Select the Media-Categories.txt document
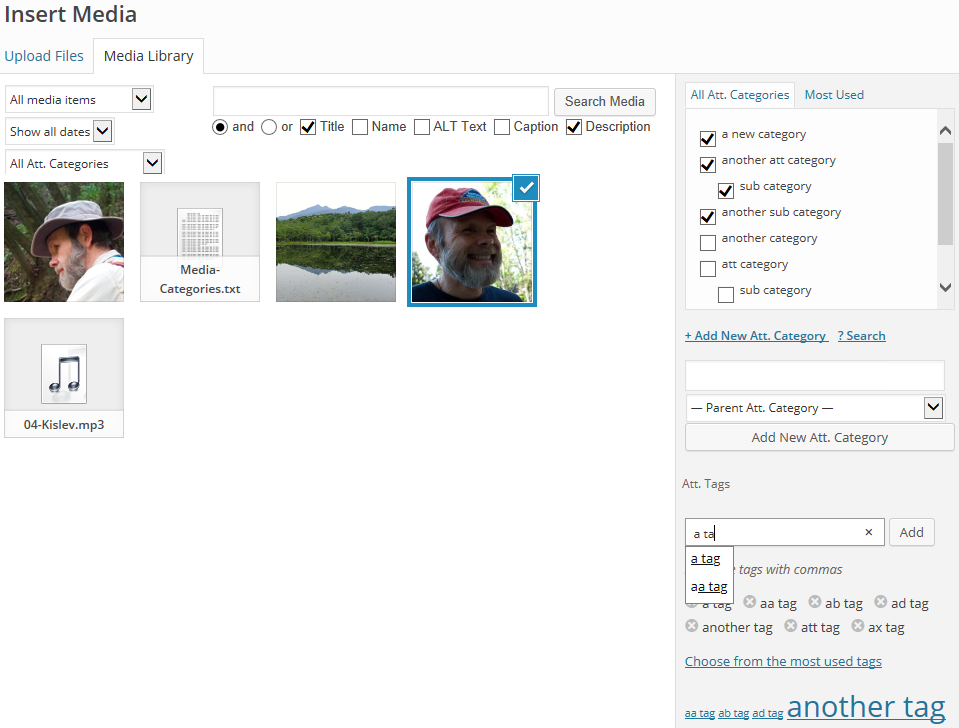Viewport: 959px width, 728px height. (200, 242)
